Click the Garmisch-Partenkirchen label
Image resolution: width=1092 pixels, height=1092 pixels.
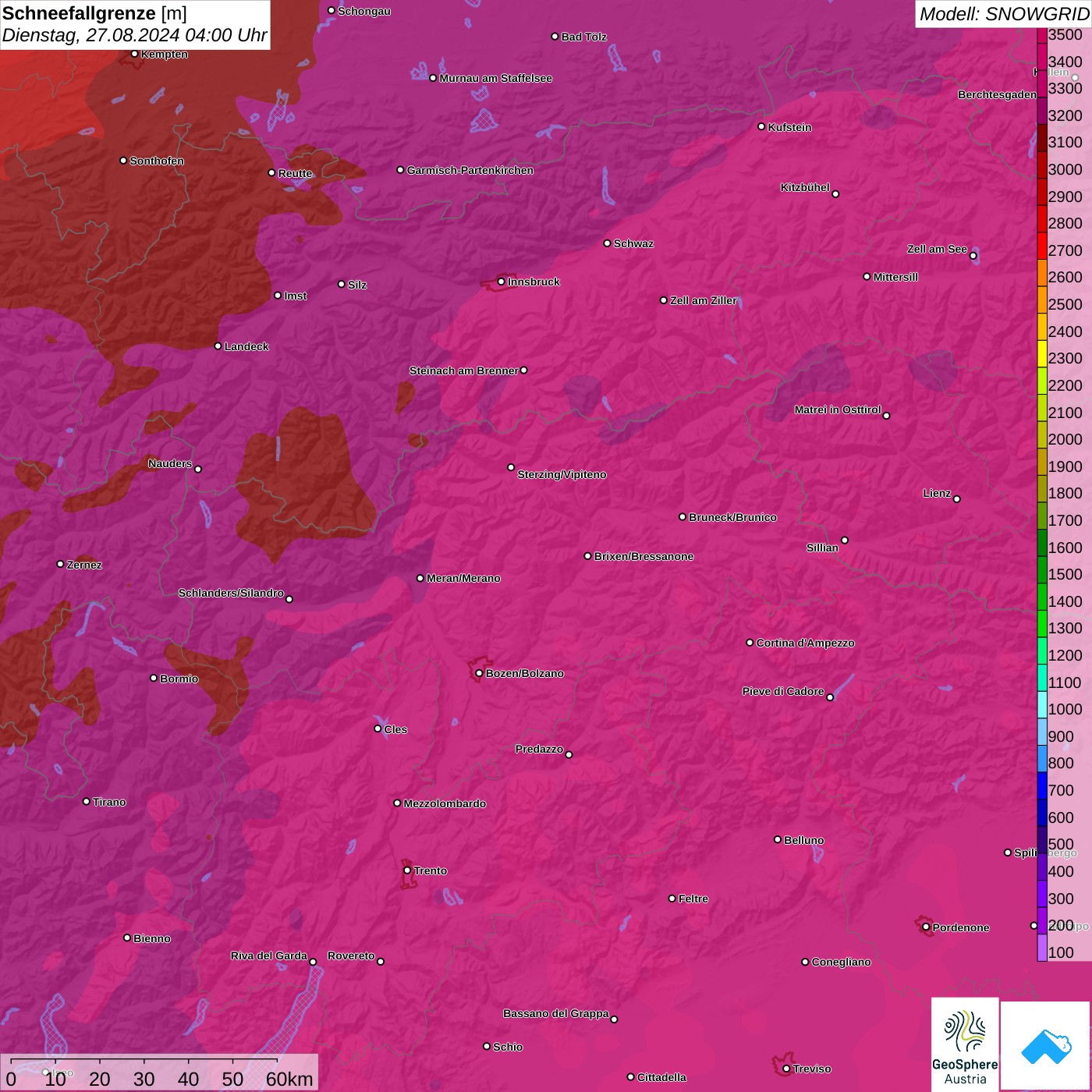470,170
